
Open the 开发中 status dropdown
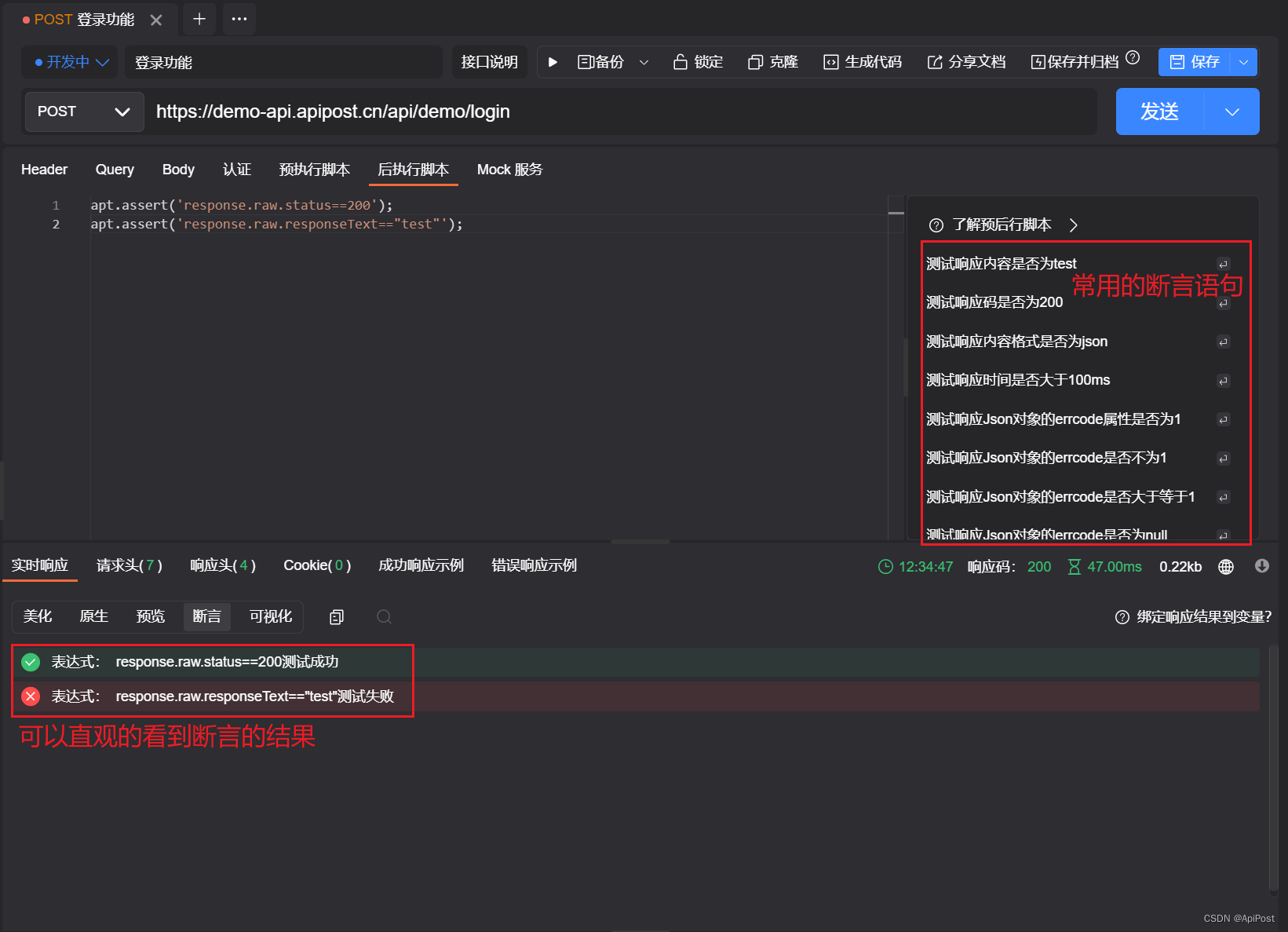70,62
